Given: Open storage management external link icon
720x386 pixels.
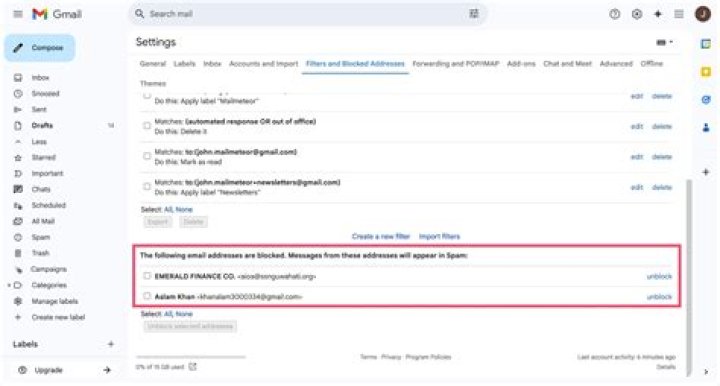Looking at the screenshot, I should coord(192,366).
